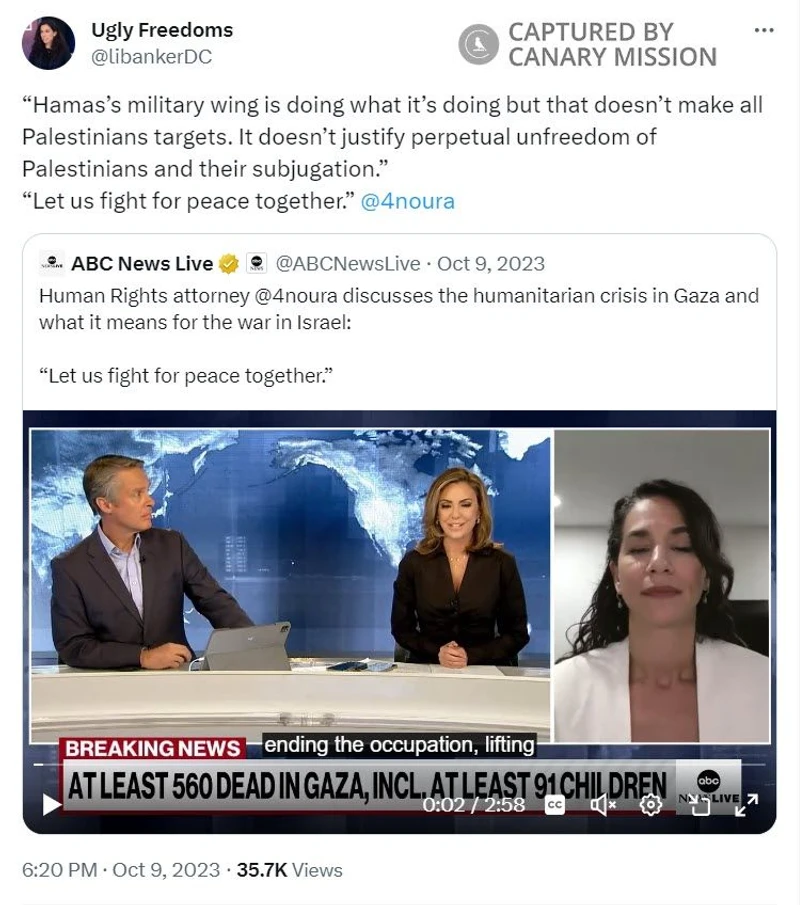The image size is (800, 905).
Task: Unmute the video speaker icon
Action: click(603, 805)
